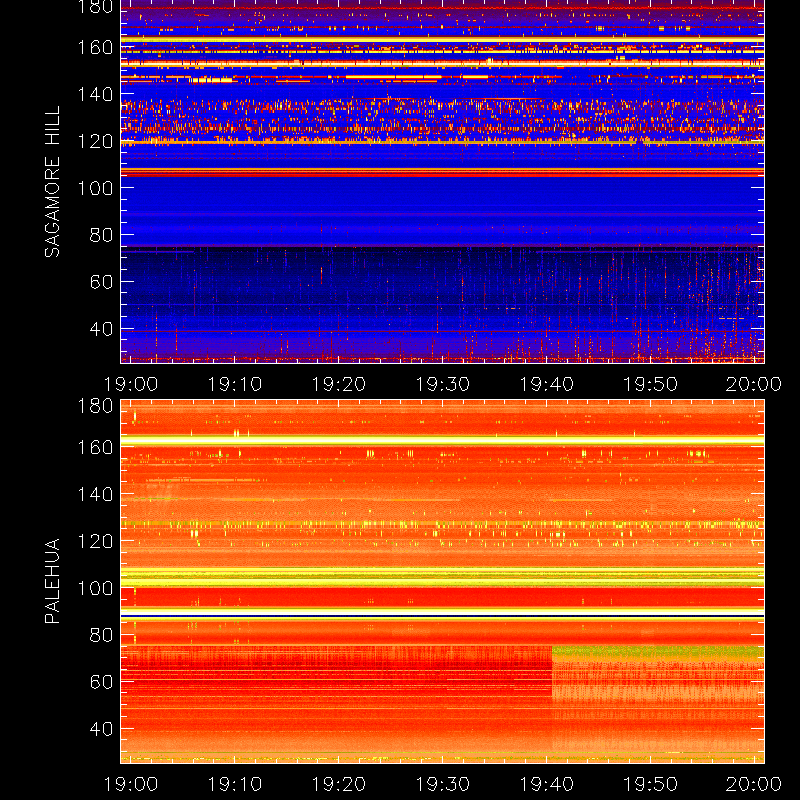Select the 140 label on Palehua axis
The image size is (800, 800).
coord(95,494)
